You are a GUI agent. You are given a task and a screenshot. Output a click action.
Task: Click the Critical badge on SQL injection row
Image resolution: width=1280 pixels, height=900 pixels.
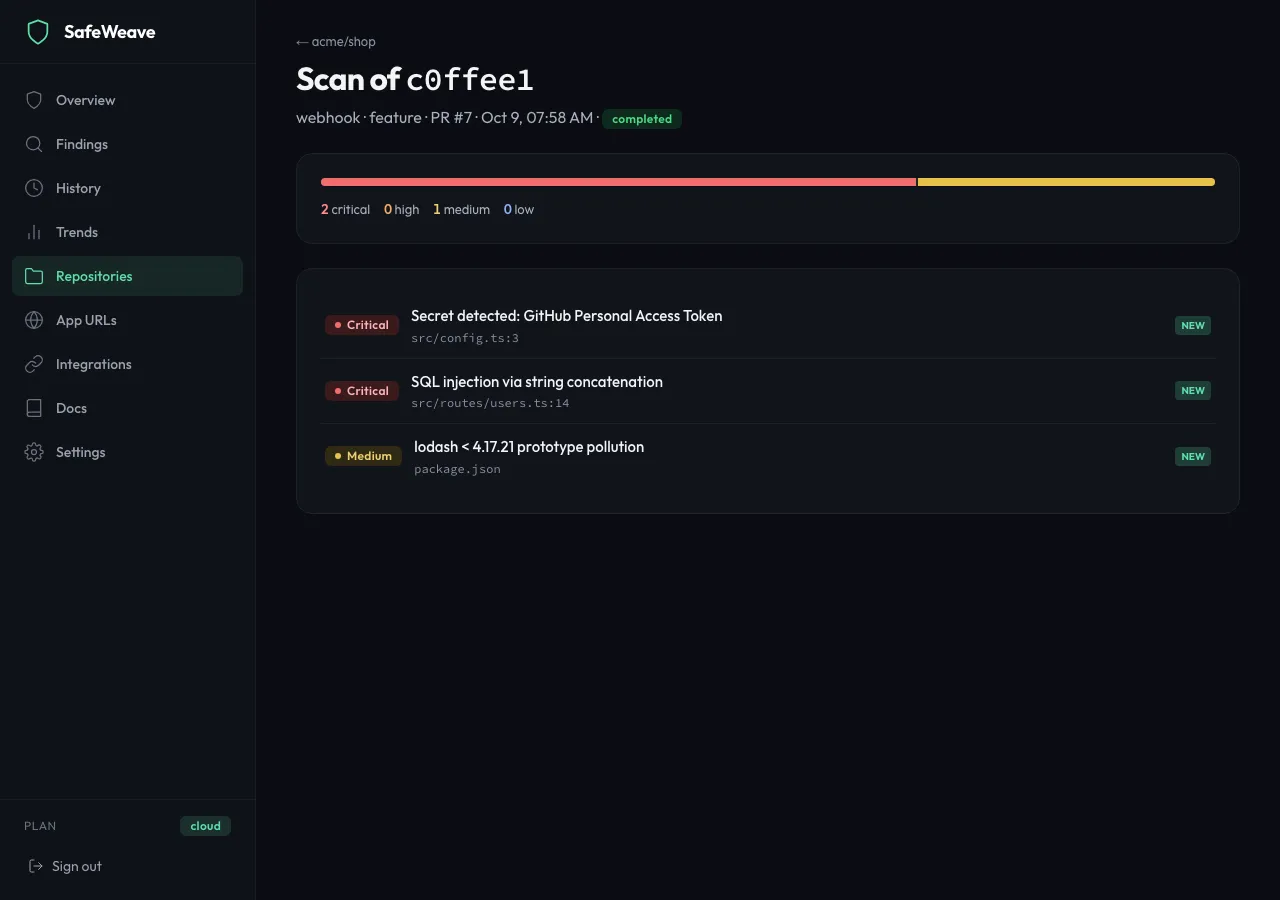(362, 391)
